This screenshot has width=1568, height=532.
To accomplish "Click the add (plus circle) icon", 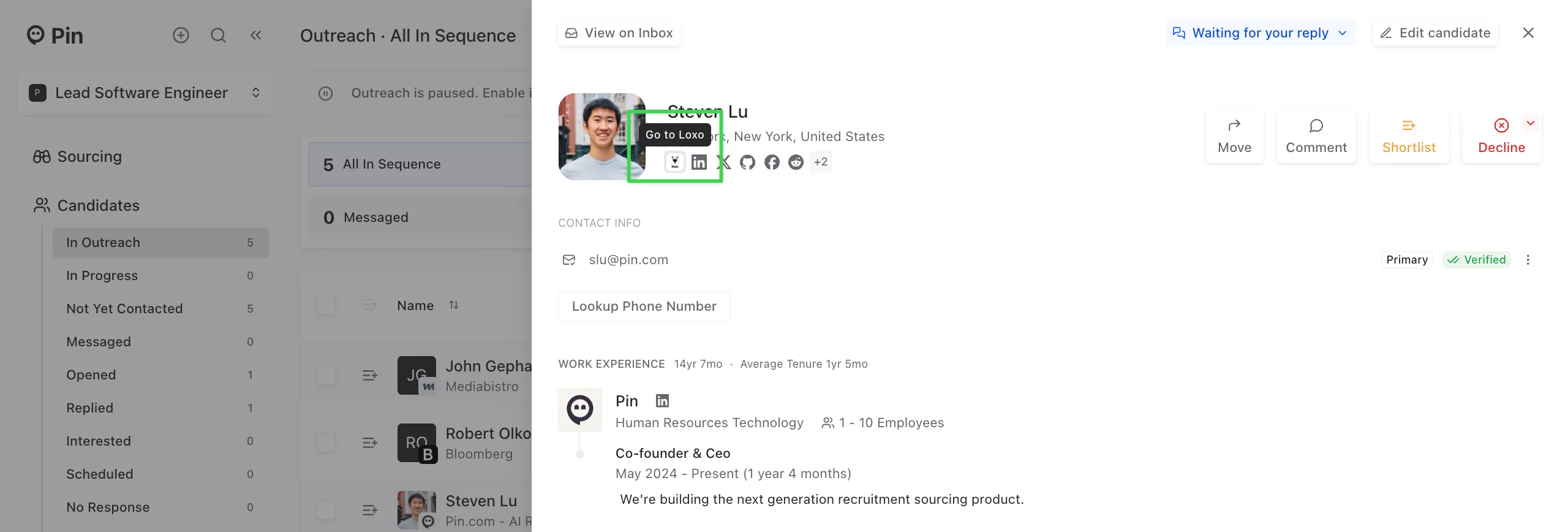I will tap(181, 36).
